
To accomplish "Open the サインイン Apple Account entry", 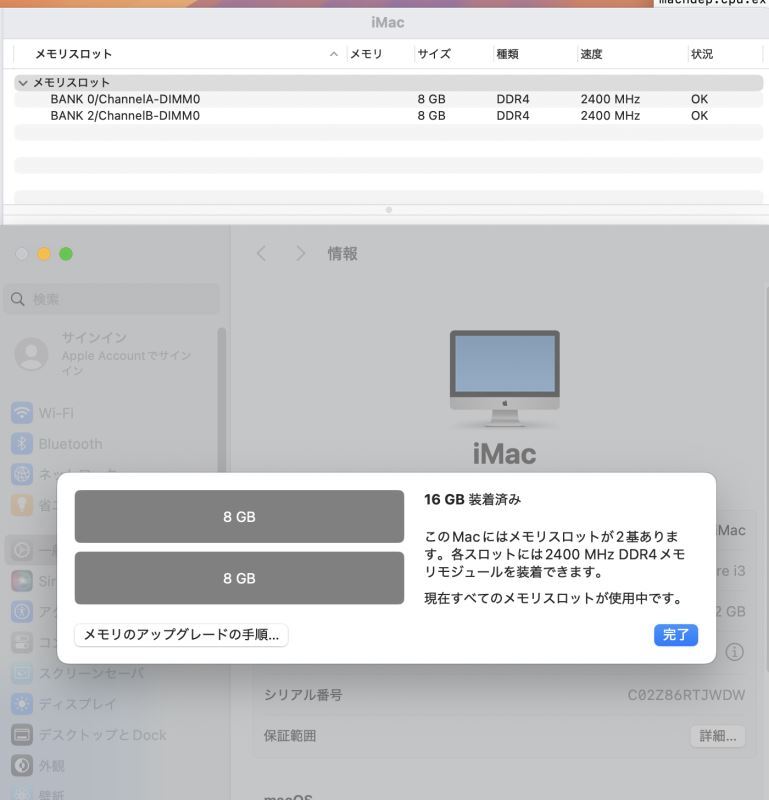I will [x=110, y=354].
